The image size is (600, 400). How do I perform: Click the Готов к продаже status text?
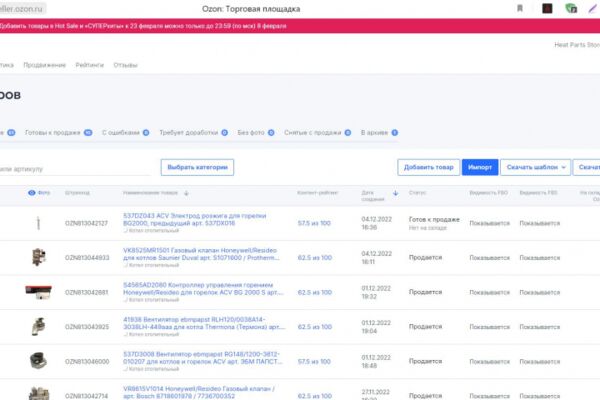tap(434, 219)
